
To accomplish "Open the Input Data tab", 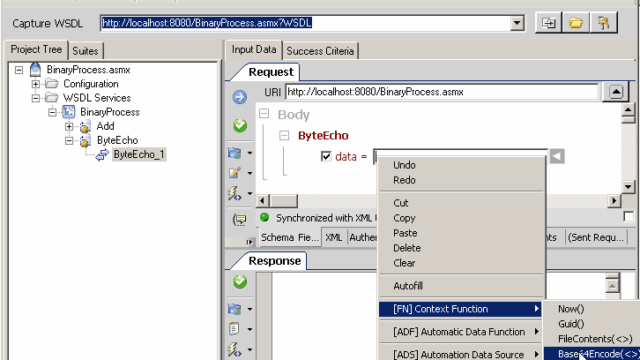I will (254, 50).
